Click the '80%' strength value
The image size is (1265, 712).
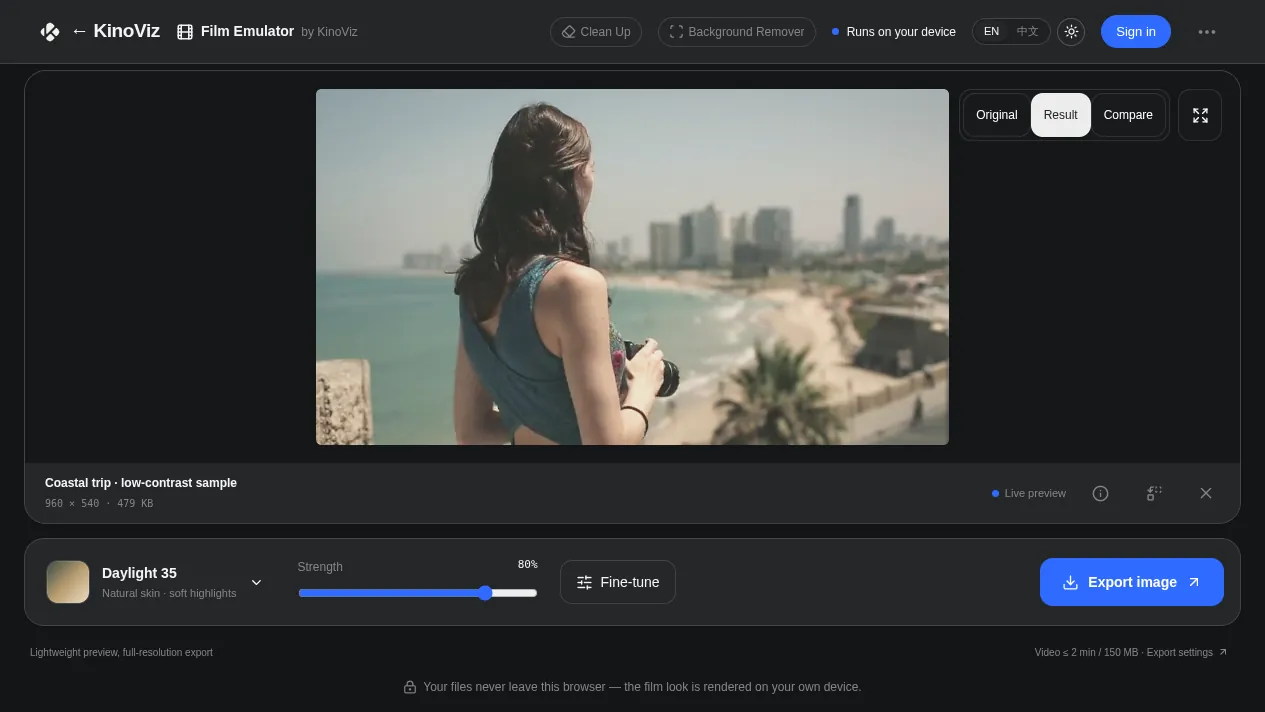pos(527,565)
